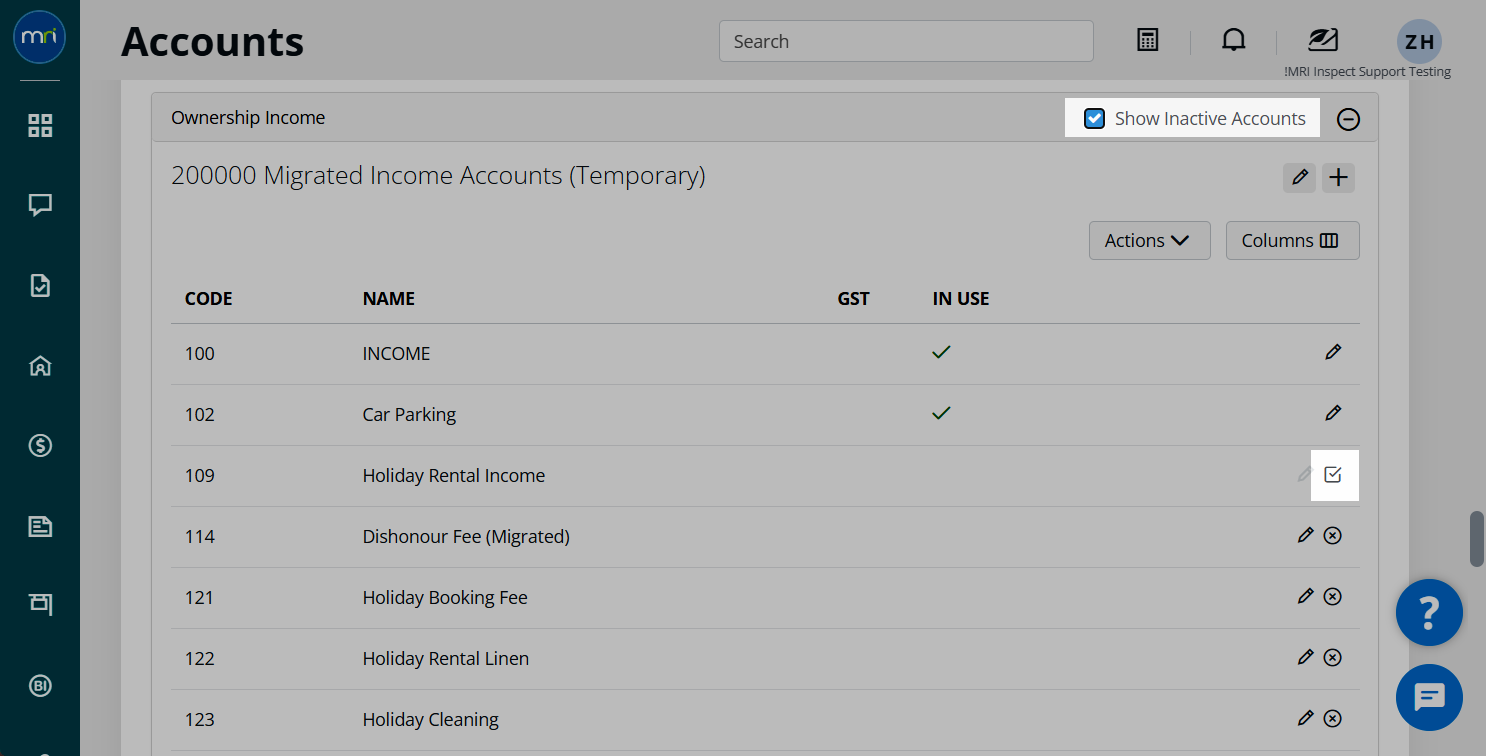Edit the 200000 Migrated Income Accounts group

click(x=1300, y=178)
